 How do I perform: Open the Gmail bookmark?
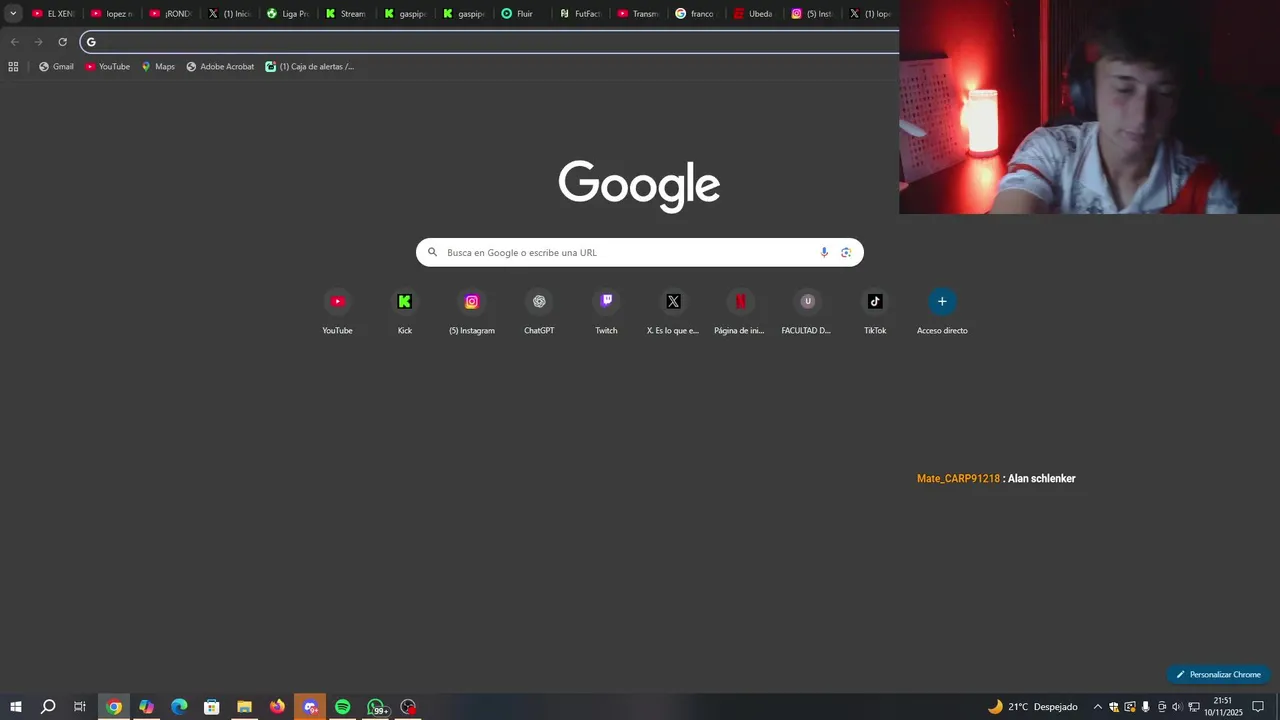[x=56, y=67]
